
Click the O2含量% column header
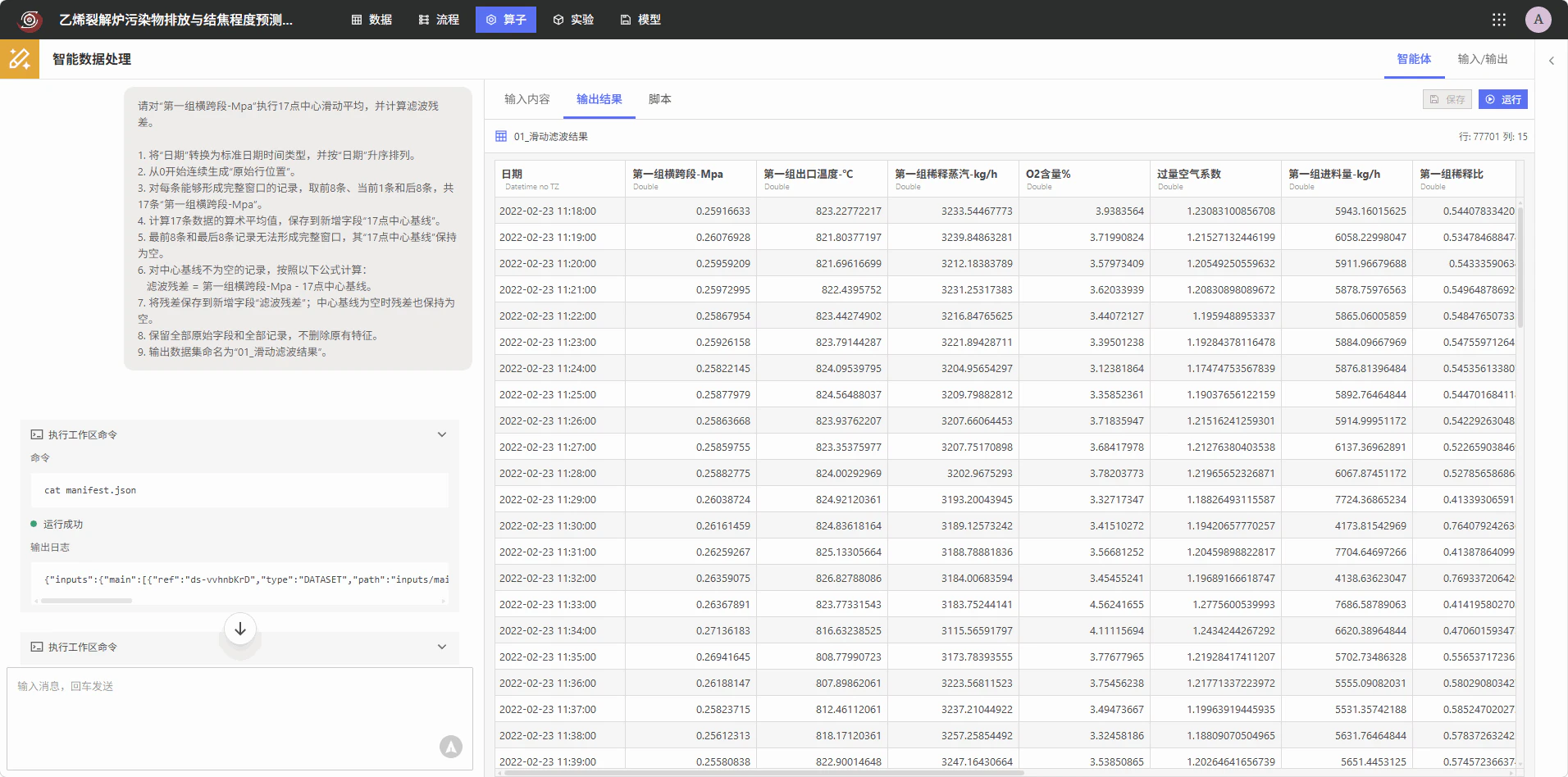(1085, 179)
